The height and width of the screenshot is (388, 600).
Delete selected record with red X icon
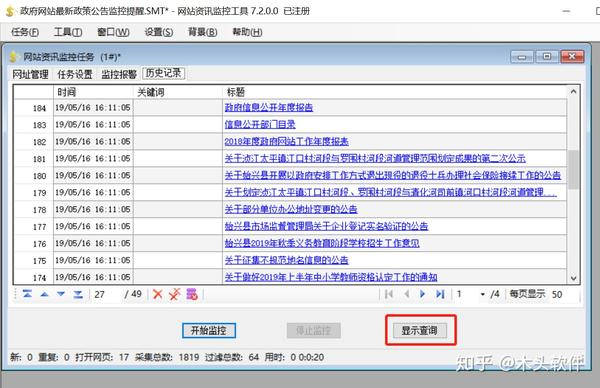tap(157, 294)
